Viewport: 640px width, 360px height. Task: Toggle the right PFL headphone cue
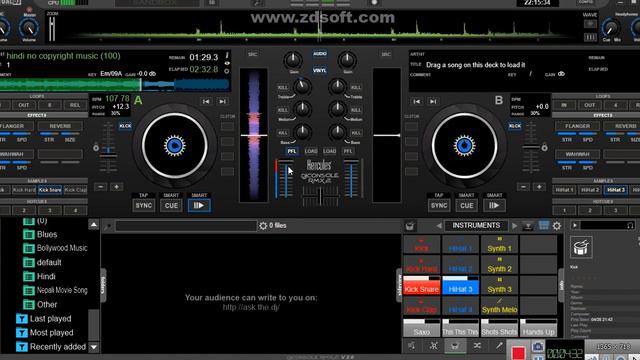(x=348, y=151)
